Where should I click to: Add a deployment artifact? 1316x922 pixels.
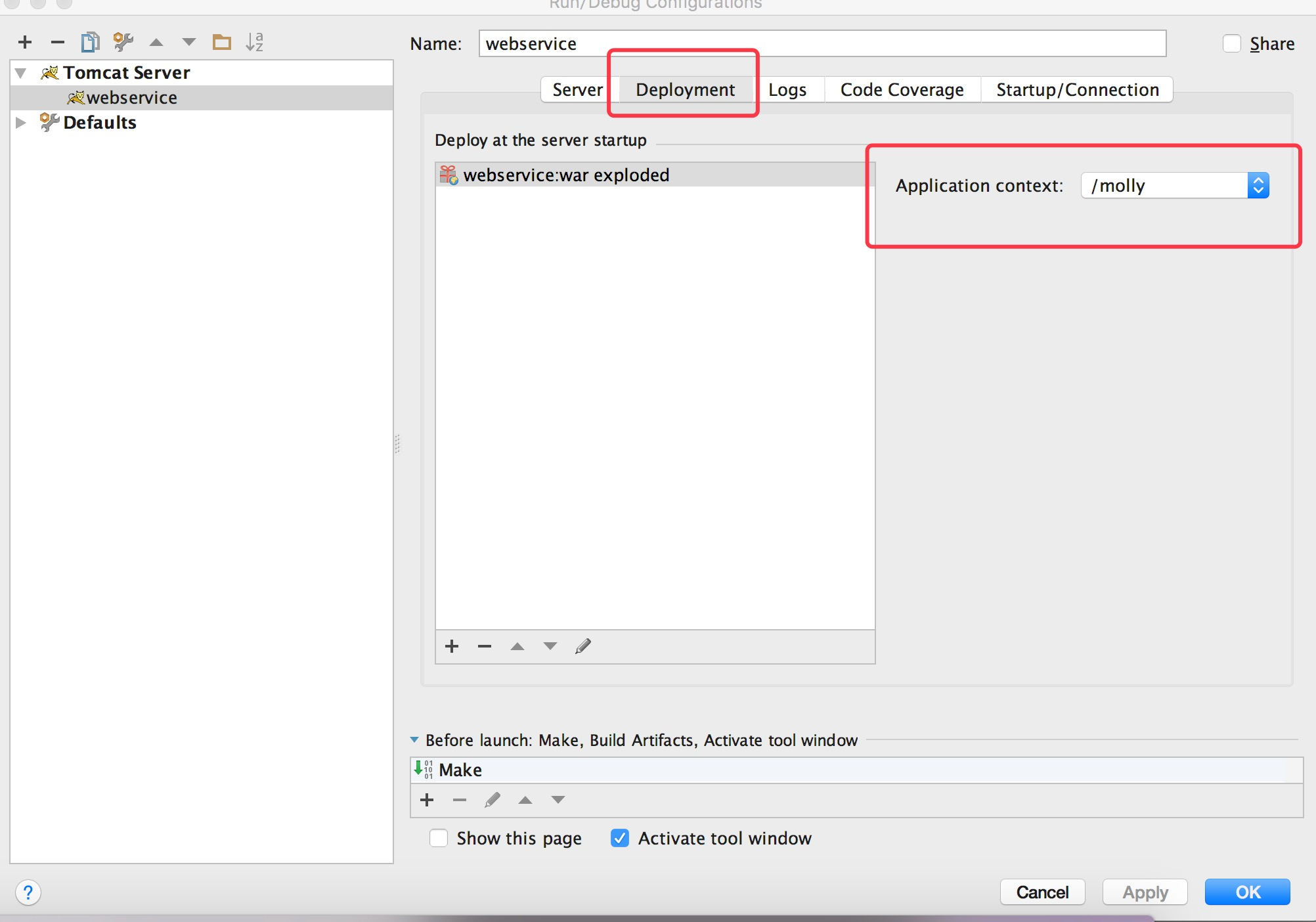click(x=452, y=646)
